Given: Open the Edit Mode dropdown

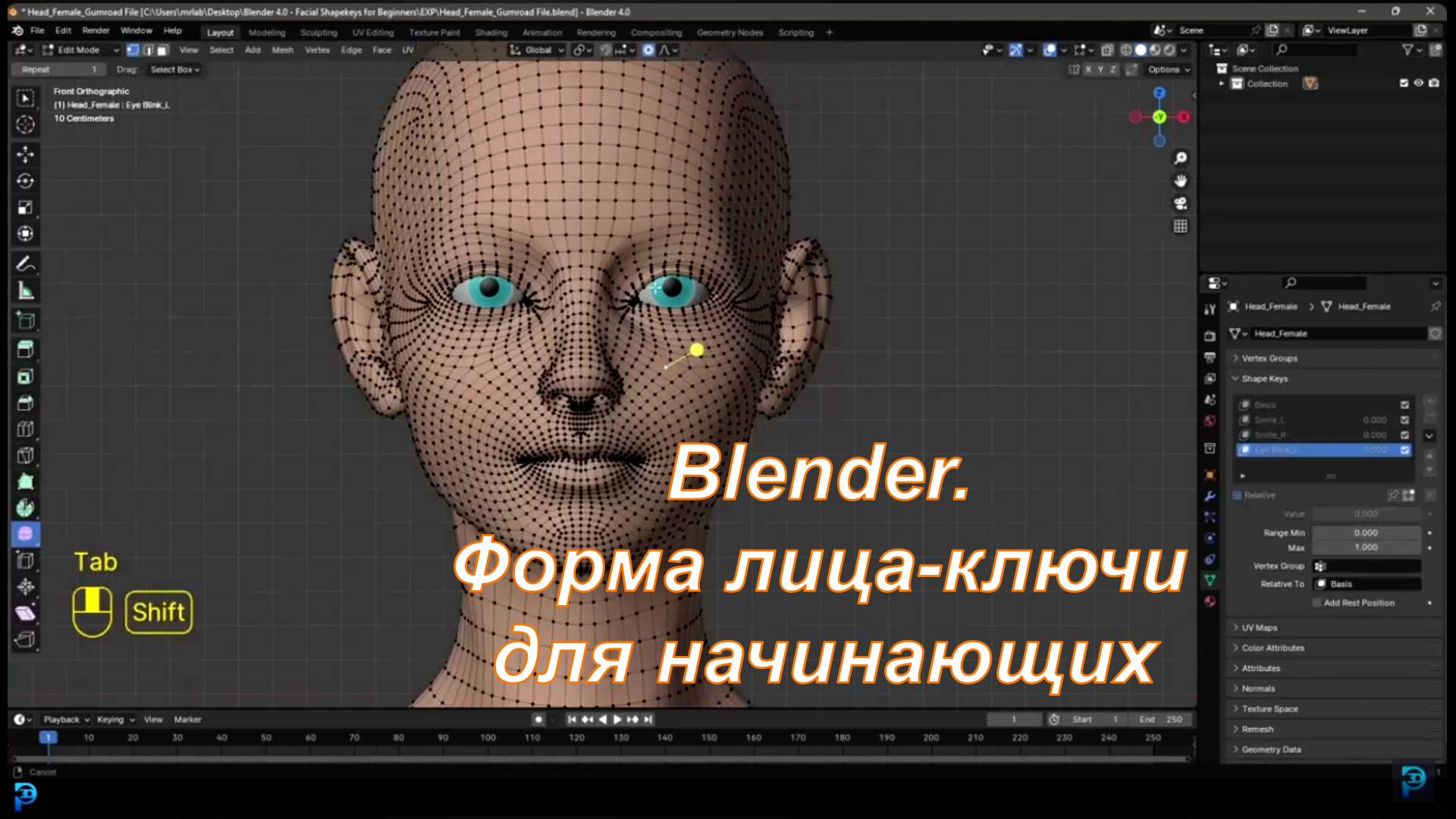Looking at the screenshot, I should [80, 50].
